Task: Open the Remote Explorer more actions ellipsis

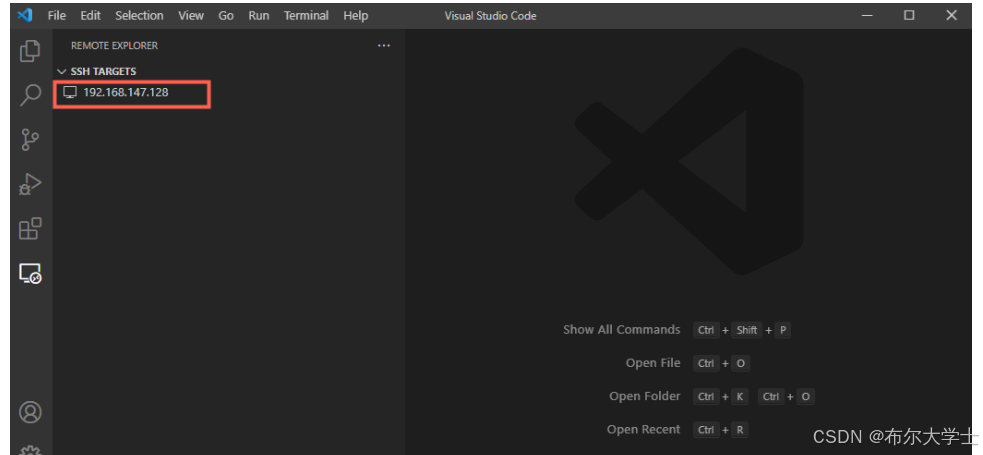Action: 384,45
